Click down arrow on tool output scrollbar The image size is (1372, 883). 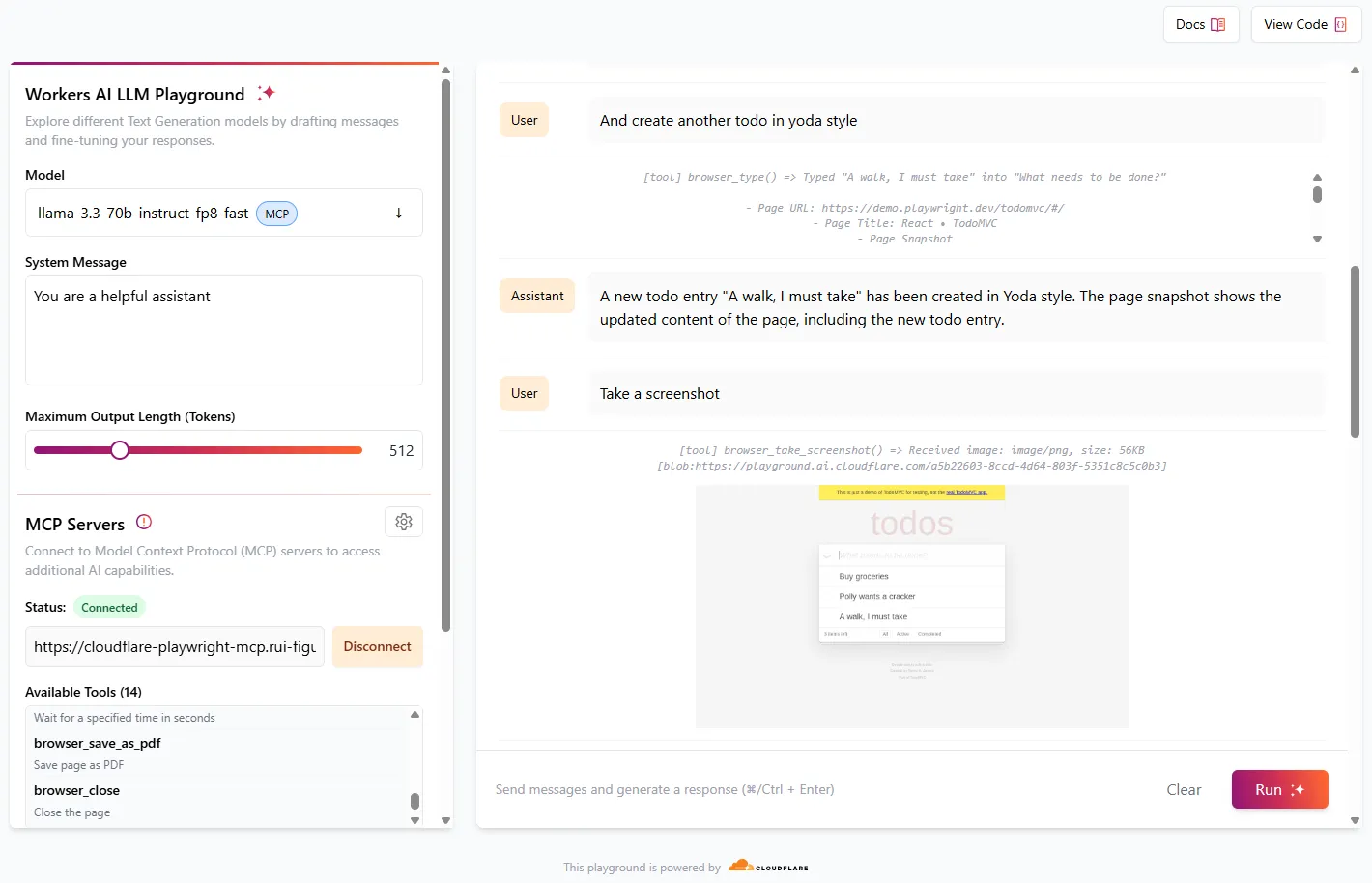[1317, 239]
